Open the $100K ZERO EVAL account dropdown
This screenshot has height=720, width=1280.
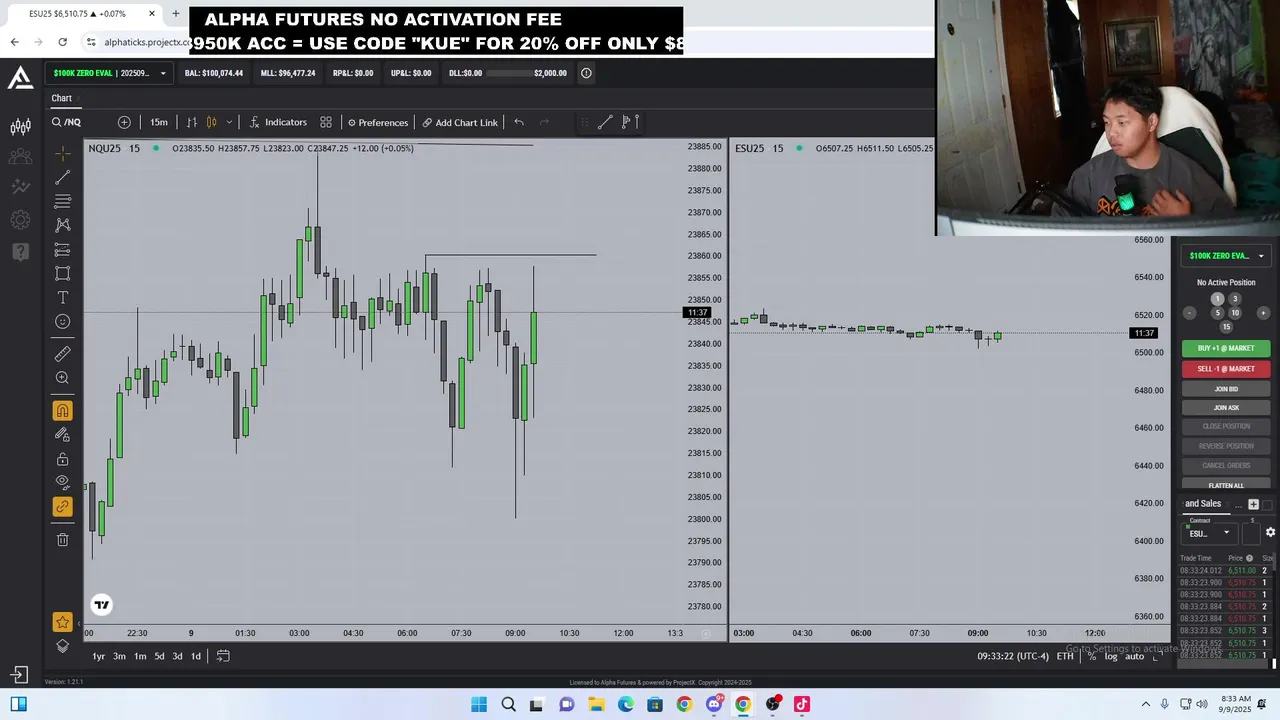pos(109,73)
